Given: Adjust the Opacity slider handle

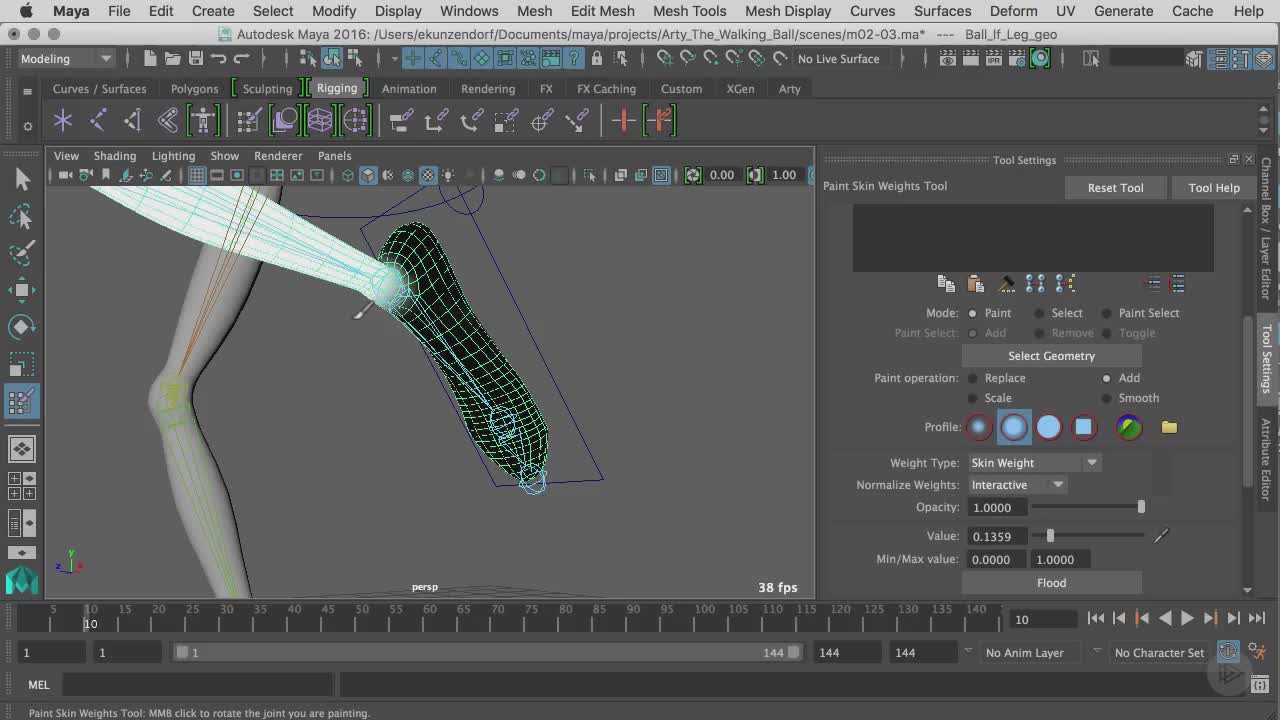Looking at the screenshot, I should point(1141,507).
